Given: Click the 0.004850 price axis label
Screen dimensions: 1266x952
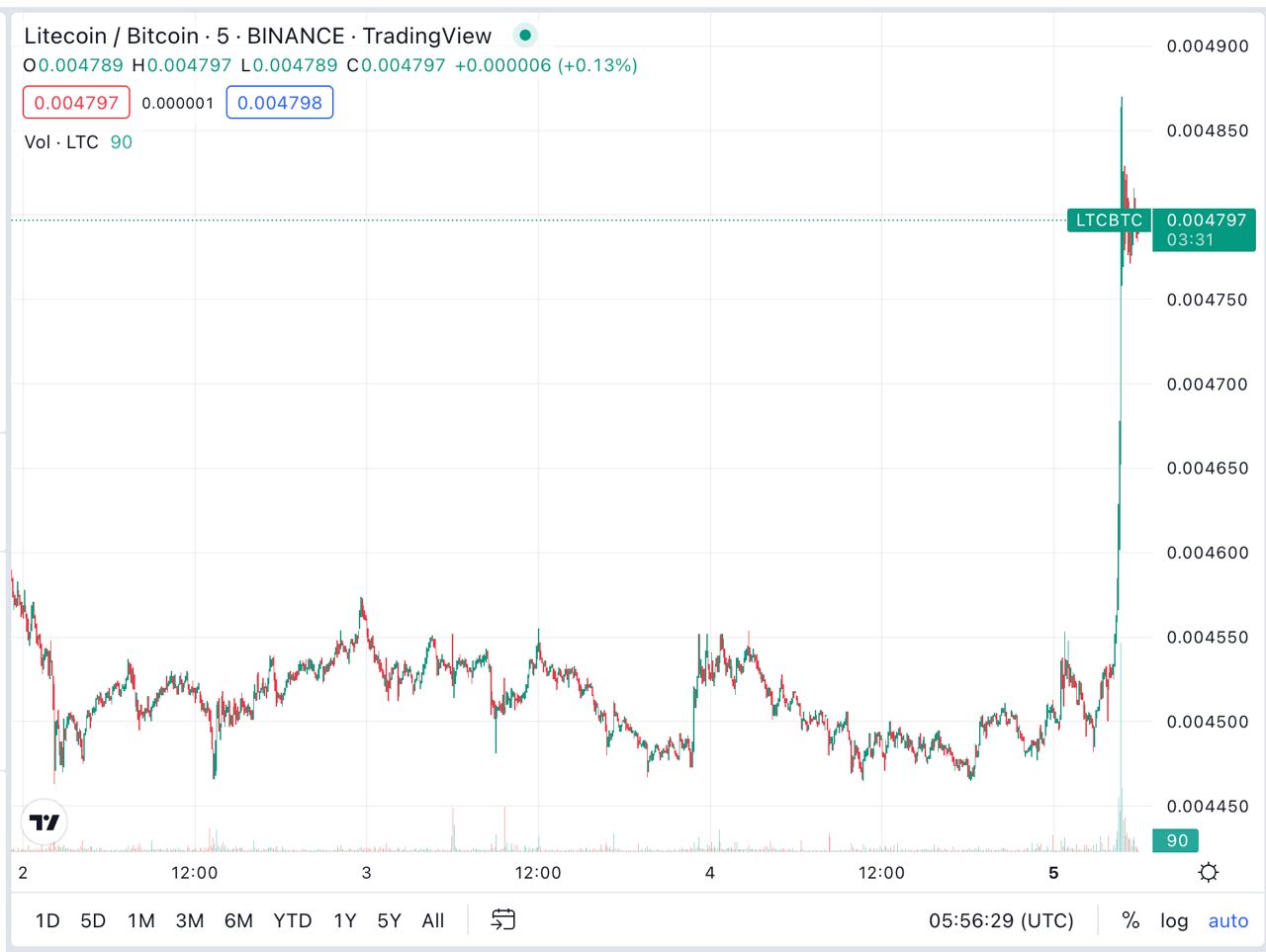Looking at the screenshot, I should coord(1208,130).
